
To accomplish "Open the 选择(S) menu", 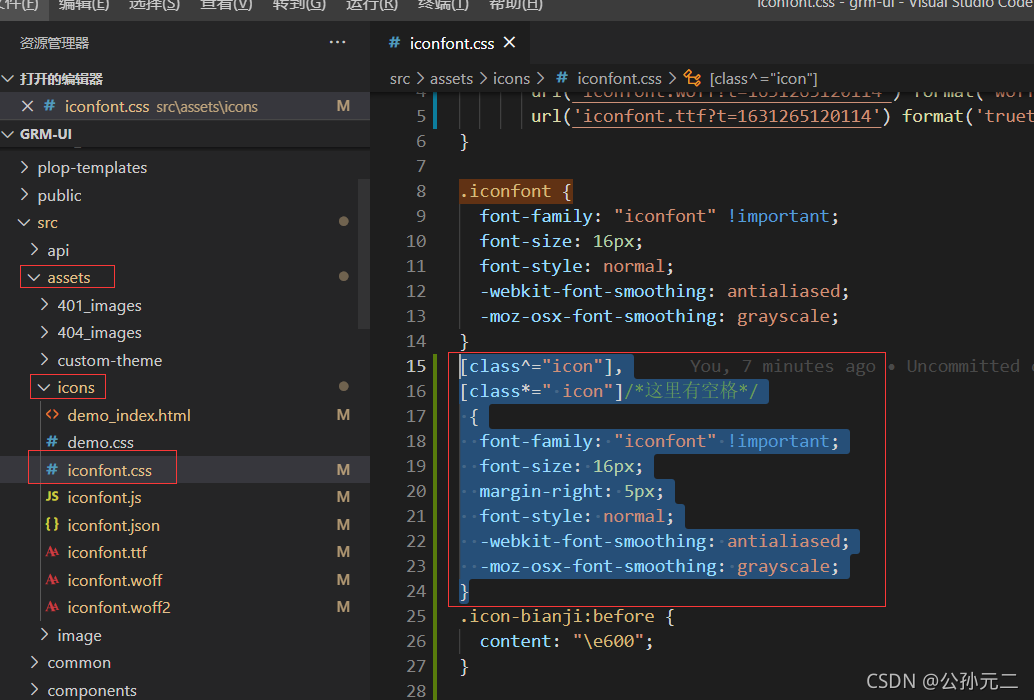I will tap(154, 5).
